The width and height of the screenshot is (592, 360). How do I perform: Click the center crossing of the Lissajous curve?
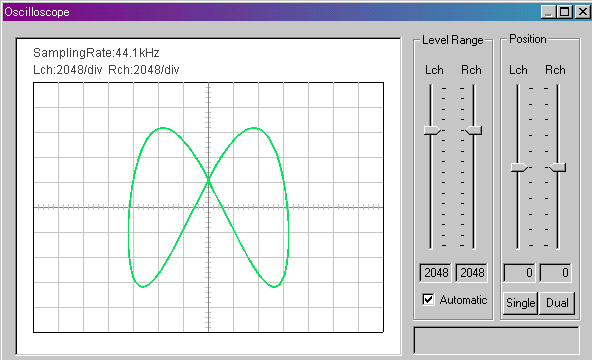(x=208, y=182)
